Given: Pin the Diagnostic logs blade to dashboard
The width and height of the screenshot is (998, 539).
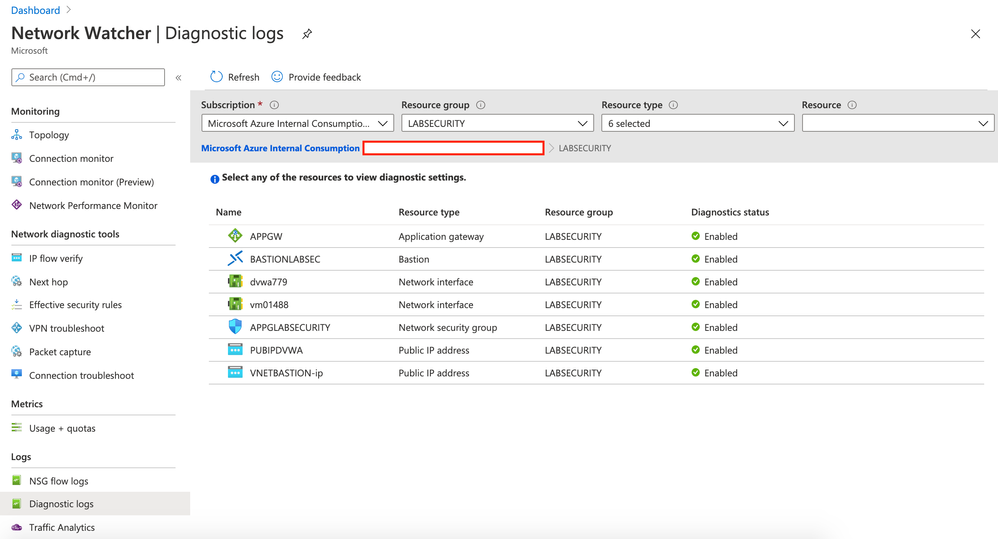Looking at the screenshot, I should pyautogui.click(x=307, y=34).
